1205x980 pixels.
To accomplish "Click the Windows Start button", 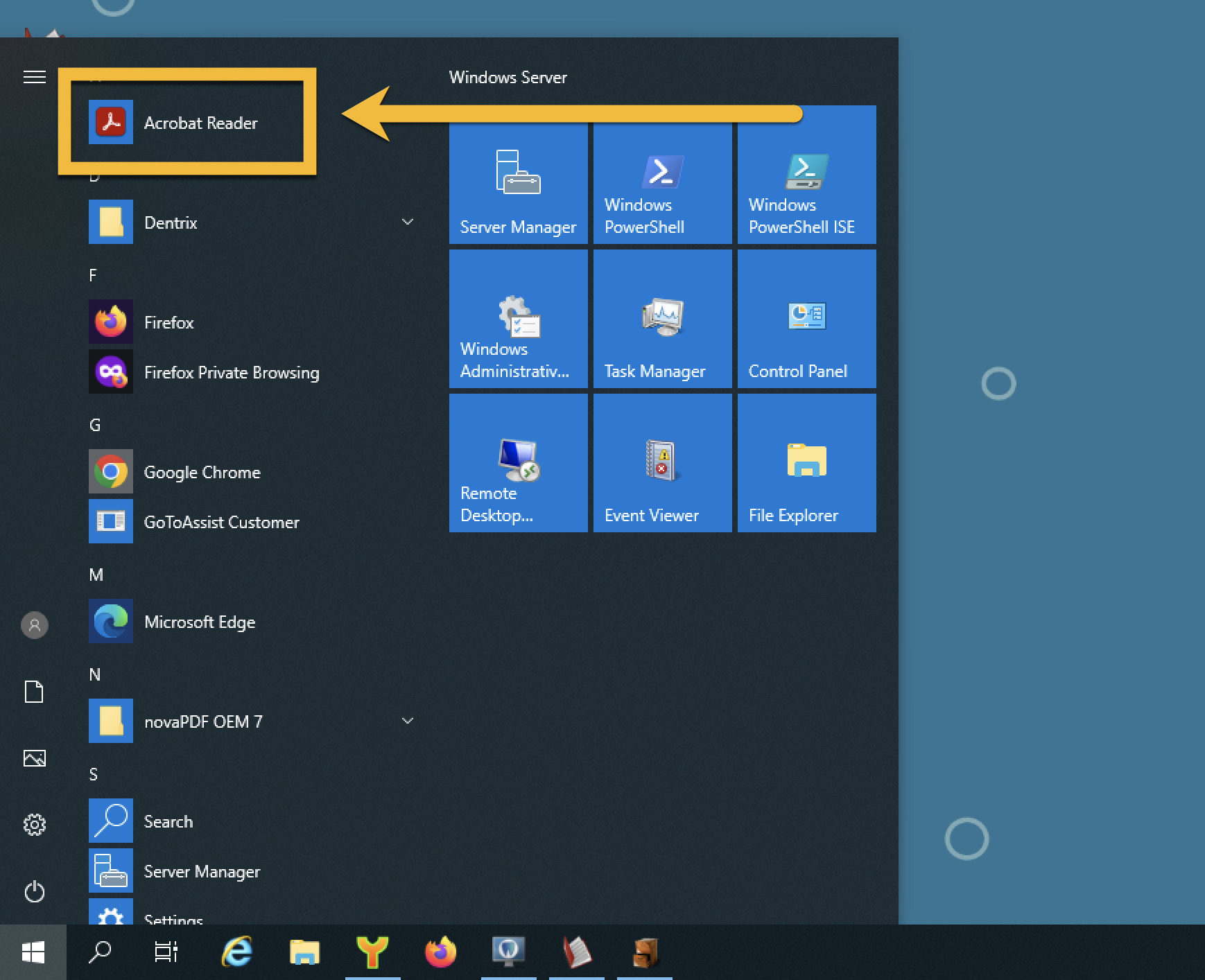I will pyautogui.click(x=33, y=952).
